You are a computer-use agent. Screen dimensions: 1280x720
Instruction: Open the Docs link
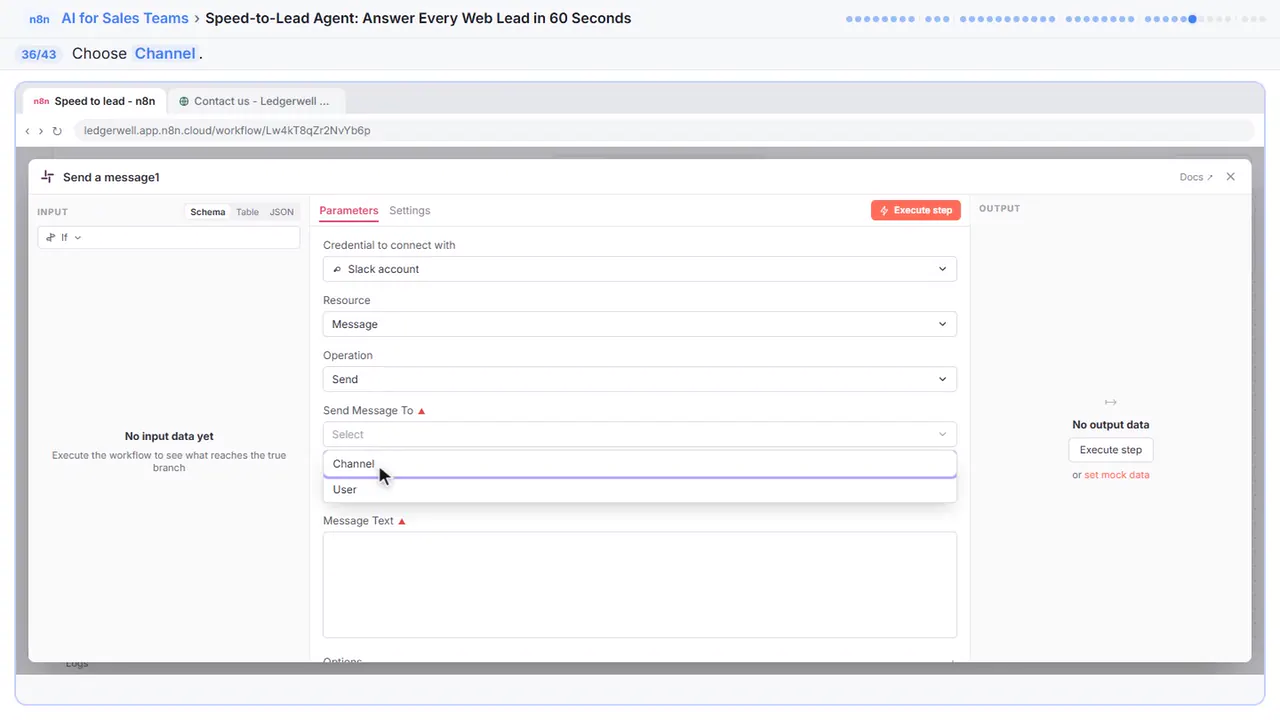[x=1196, y=177]
